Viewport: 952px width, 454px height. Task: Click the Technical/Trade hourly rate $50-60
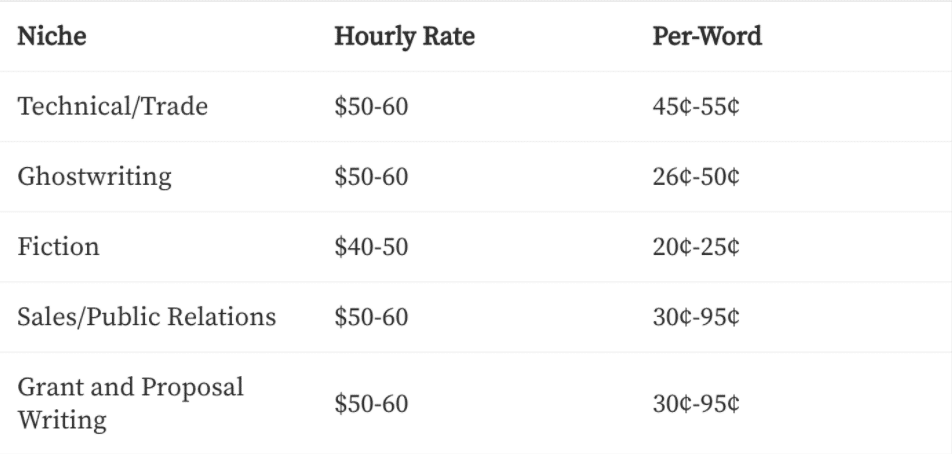(x=371, y=107)
